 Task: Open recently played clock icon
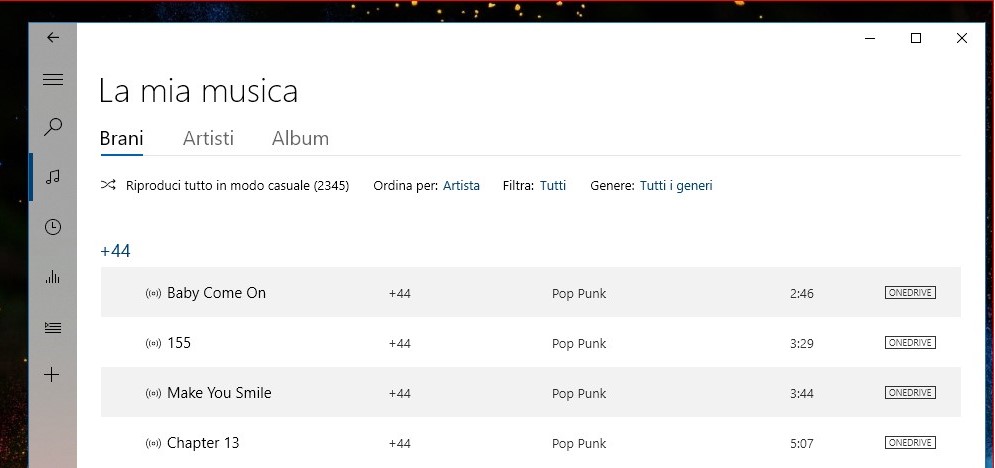pos(53,227)
